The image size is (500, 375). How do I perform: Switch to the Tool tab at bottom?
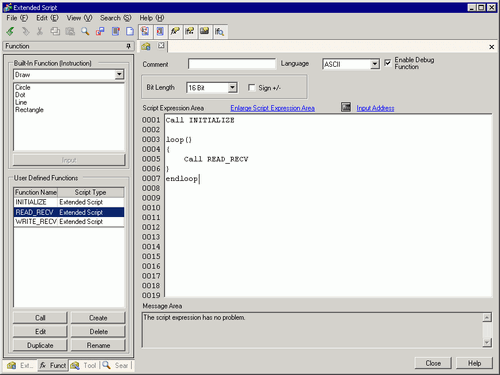click(84, 365)
